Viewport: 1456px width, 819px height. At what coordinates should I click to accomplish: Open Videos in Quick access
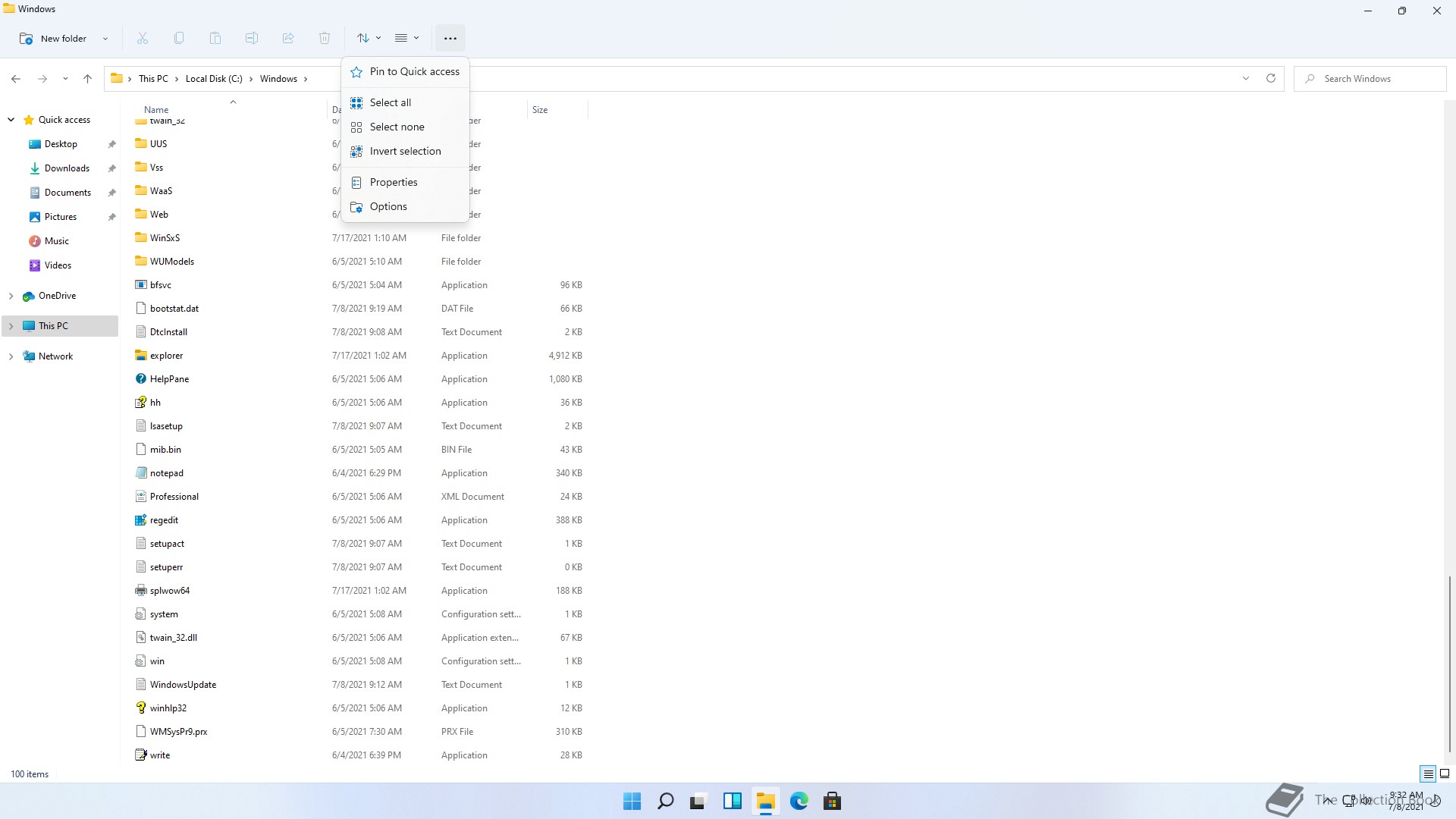click(58, 265)
